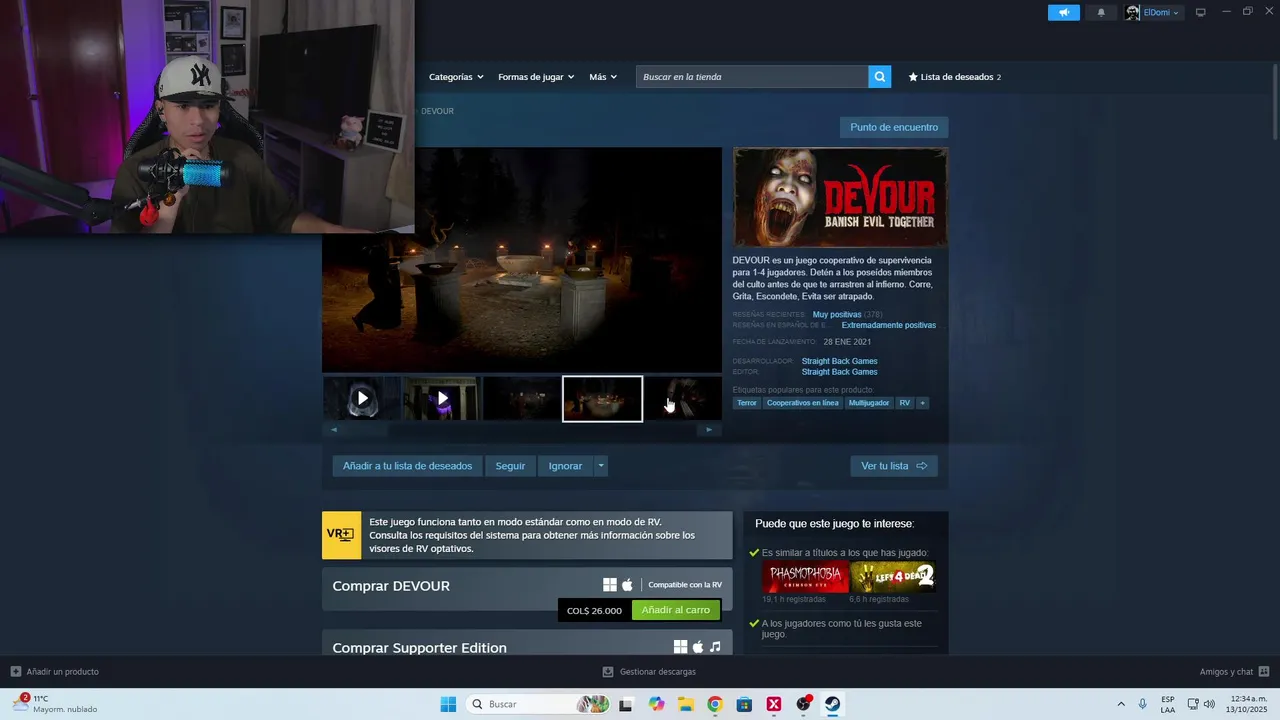Click the Terror tag
1280x720 pixels.
747,403
